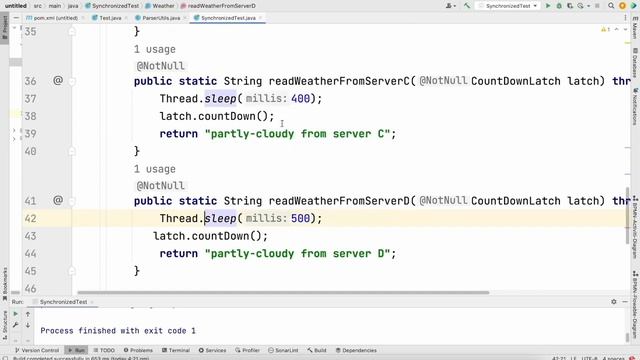Click breadcrumb 'Weather' in navigation bar
Image resolution: width=640 pixels, height=360 pixels.
pos(160,6)
